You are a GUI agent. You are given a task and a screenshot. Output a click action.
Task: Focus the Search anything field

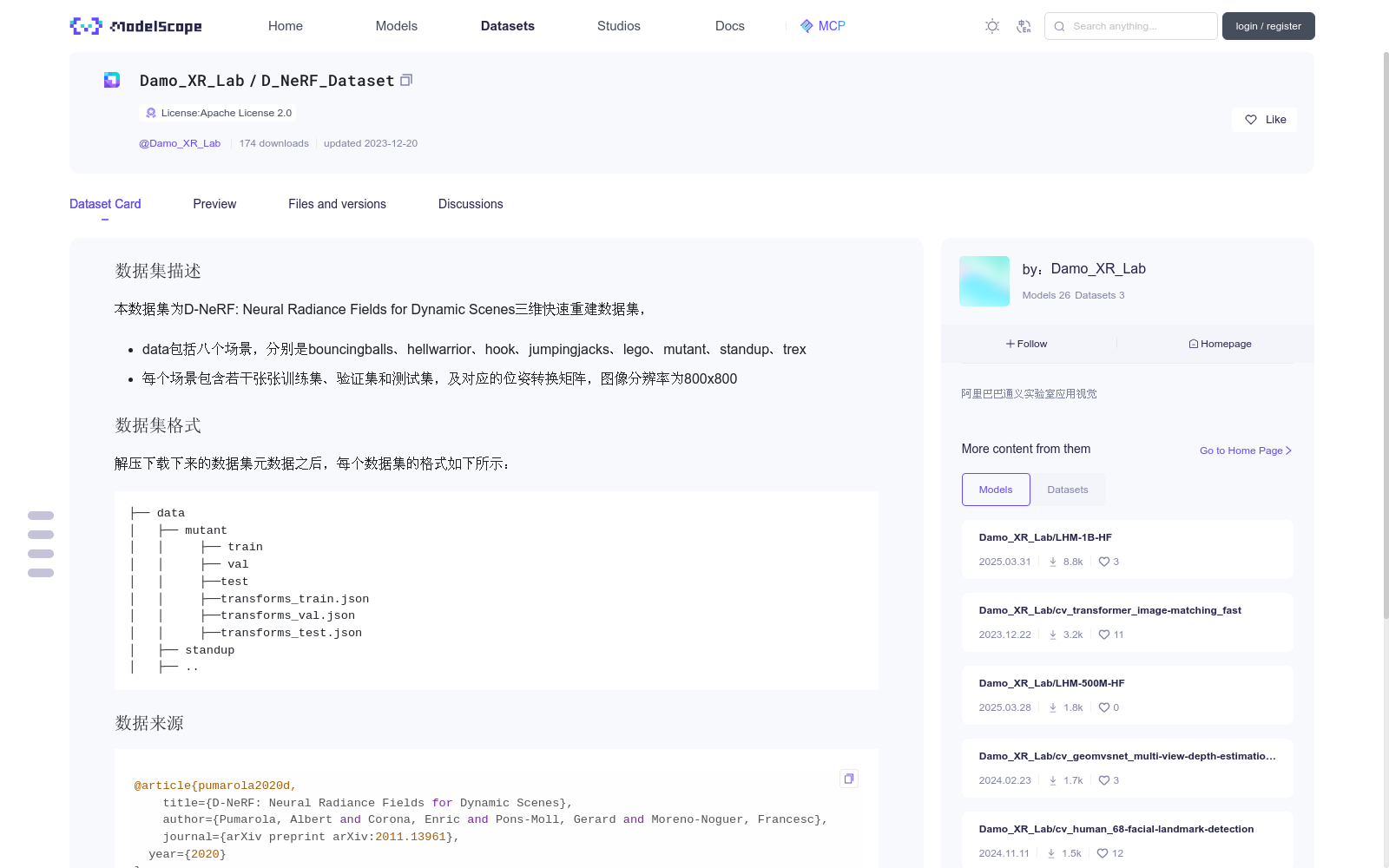(1130, 26)
